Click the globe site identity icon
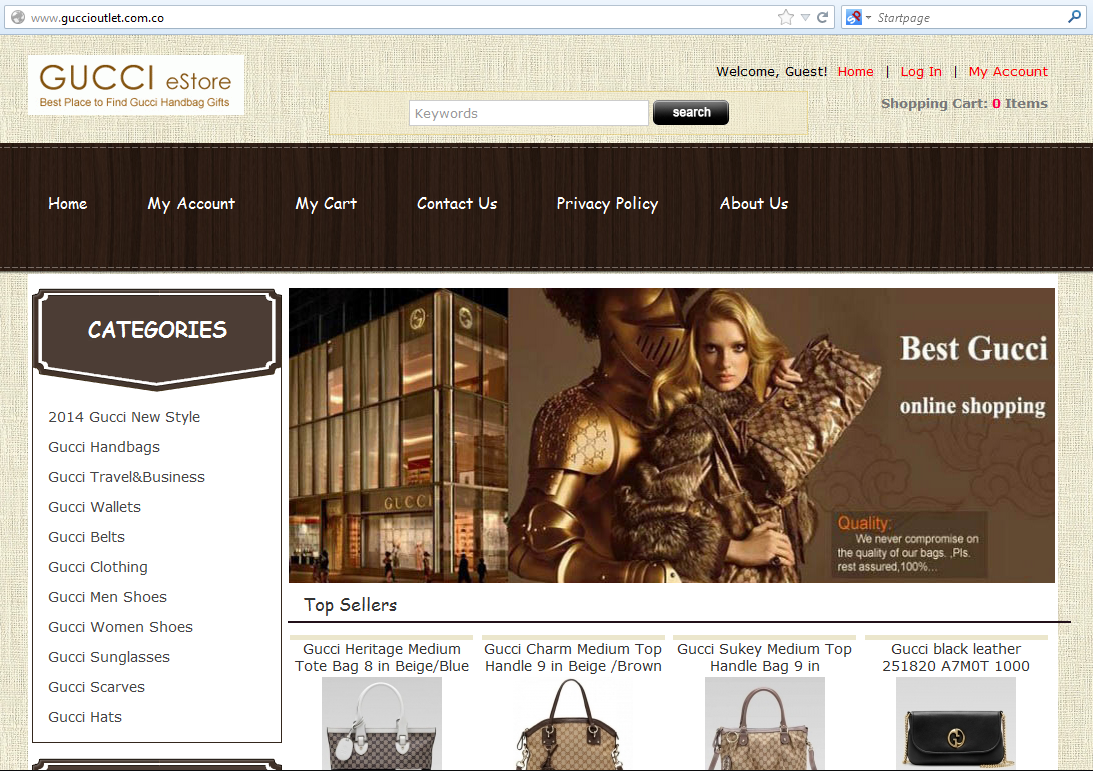The image size is (1093, 771). (17, 17)
